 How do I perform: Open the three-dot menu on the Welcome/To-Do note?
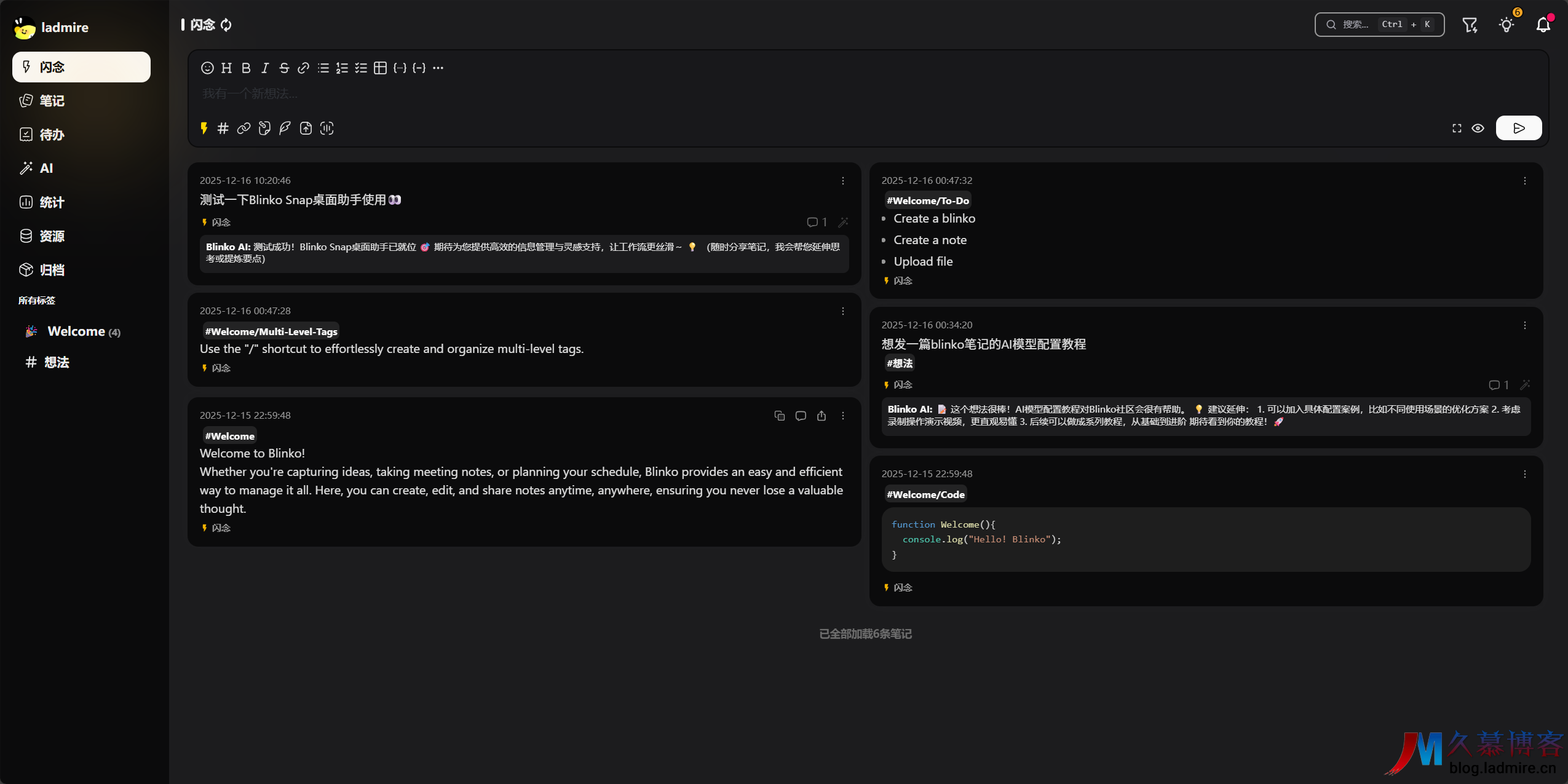coord(1524,181)
